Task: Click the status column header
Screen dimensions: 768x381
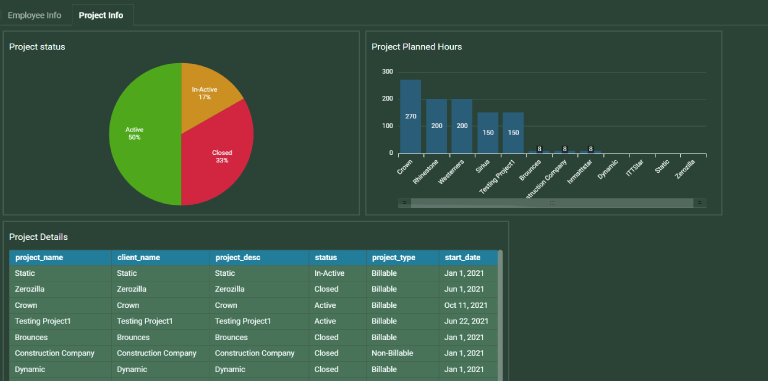Action: (x=337, y=258)
